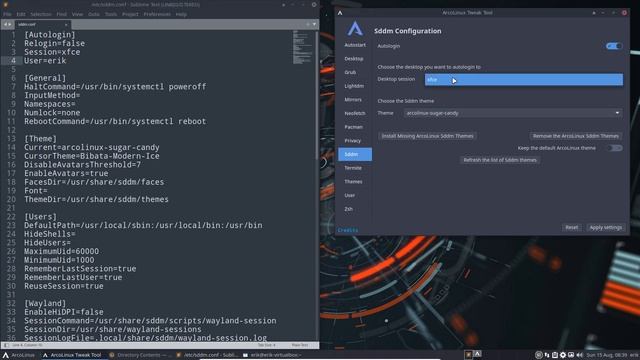The image size is (640, 360).
Task: Open the File menu in Sublime
Action: tap(7, 14)
